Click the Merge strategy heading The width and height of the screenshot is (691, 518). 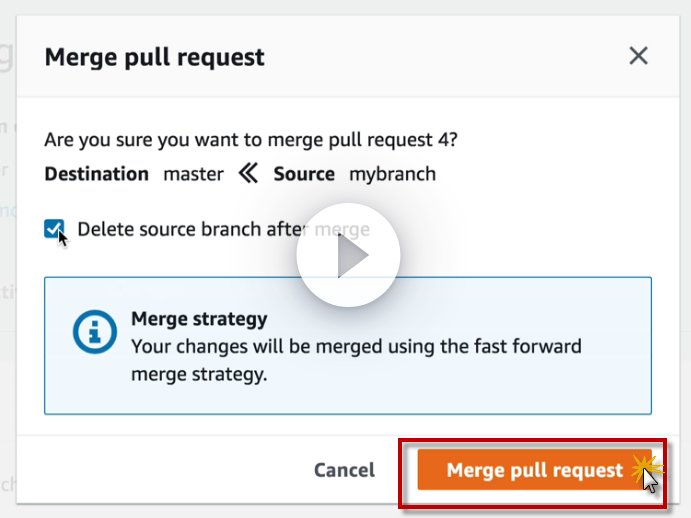click(x=199, y=320)
